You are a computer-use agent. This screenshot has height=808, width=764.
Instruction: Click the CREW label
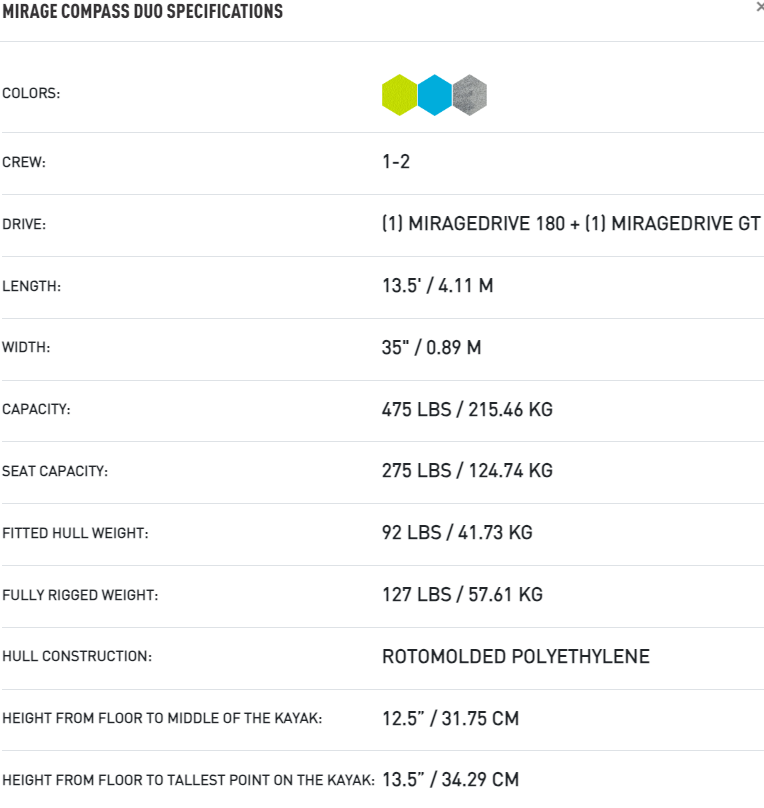coord(24,162)
